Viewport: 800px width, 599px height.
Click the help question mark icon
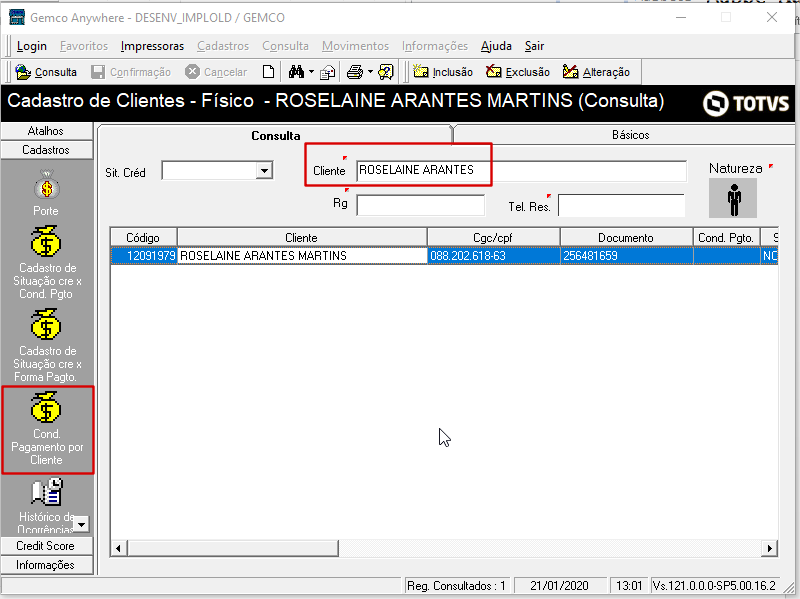point(386,72)
